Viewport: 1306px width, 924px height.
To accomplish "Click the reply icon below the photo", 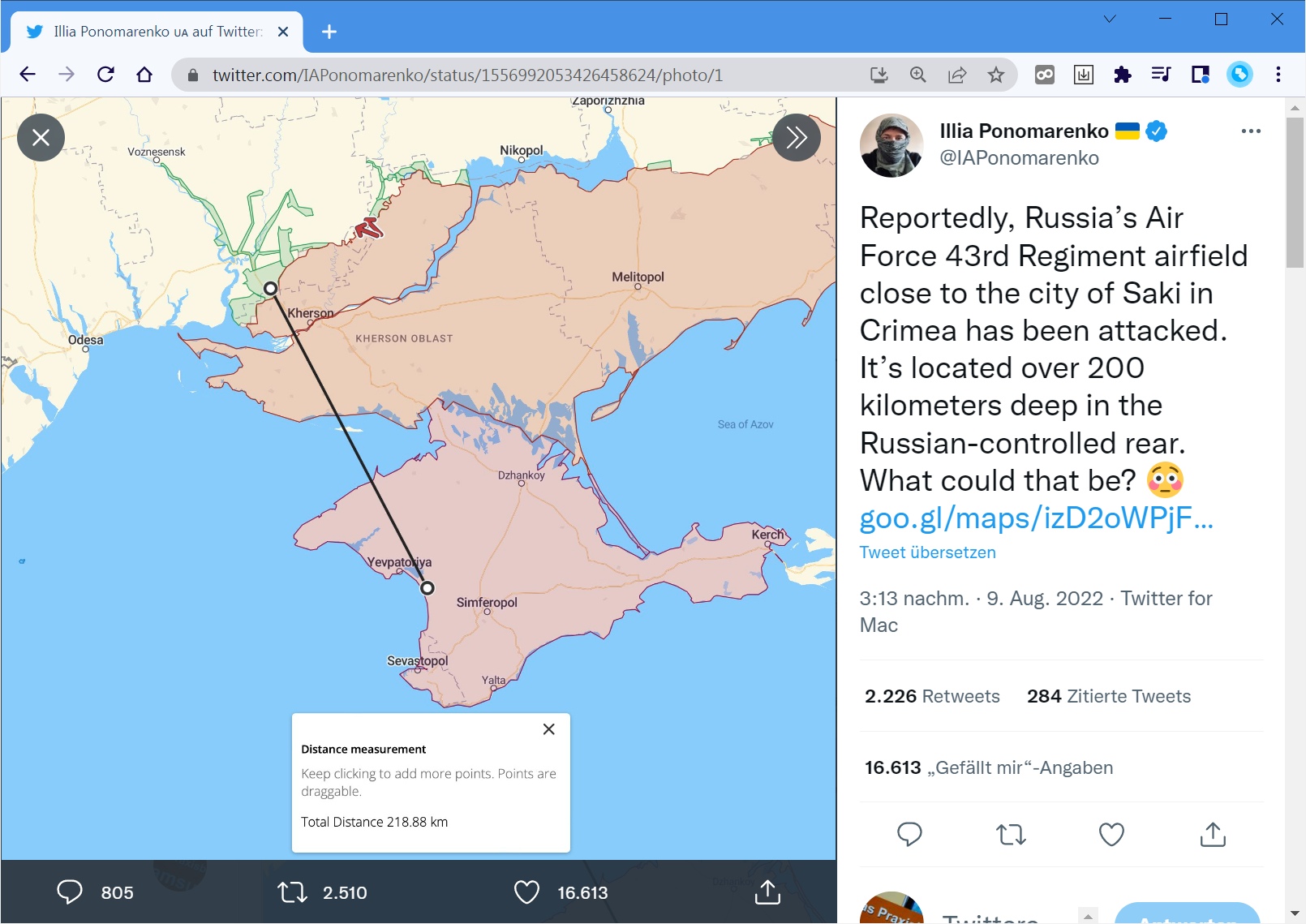I will (x=70, y=892).
